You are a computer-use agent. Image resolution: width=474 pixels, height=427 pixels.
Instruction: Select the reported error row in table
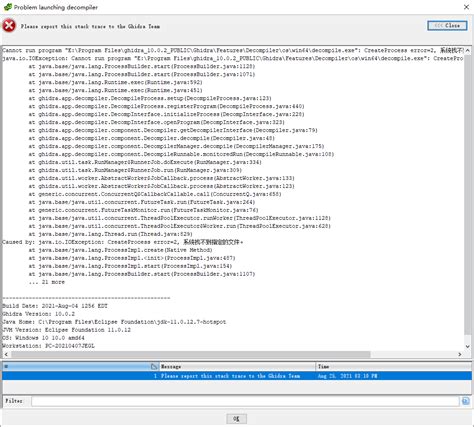click(x=237, y=376)
